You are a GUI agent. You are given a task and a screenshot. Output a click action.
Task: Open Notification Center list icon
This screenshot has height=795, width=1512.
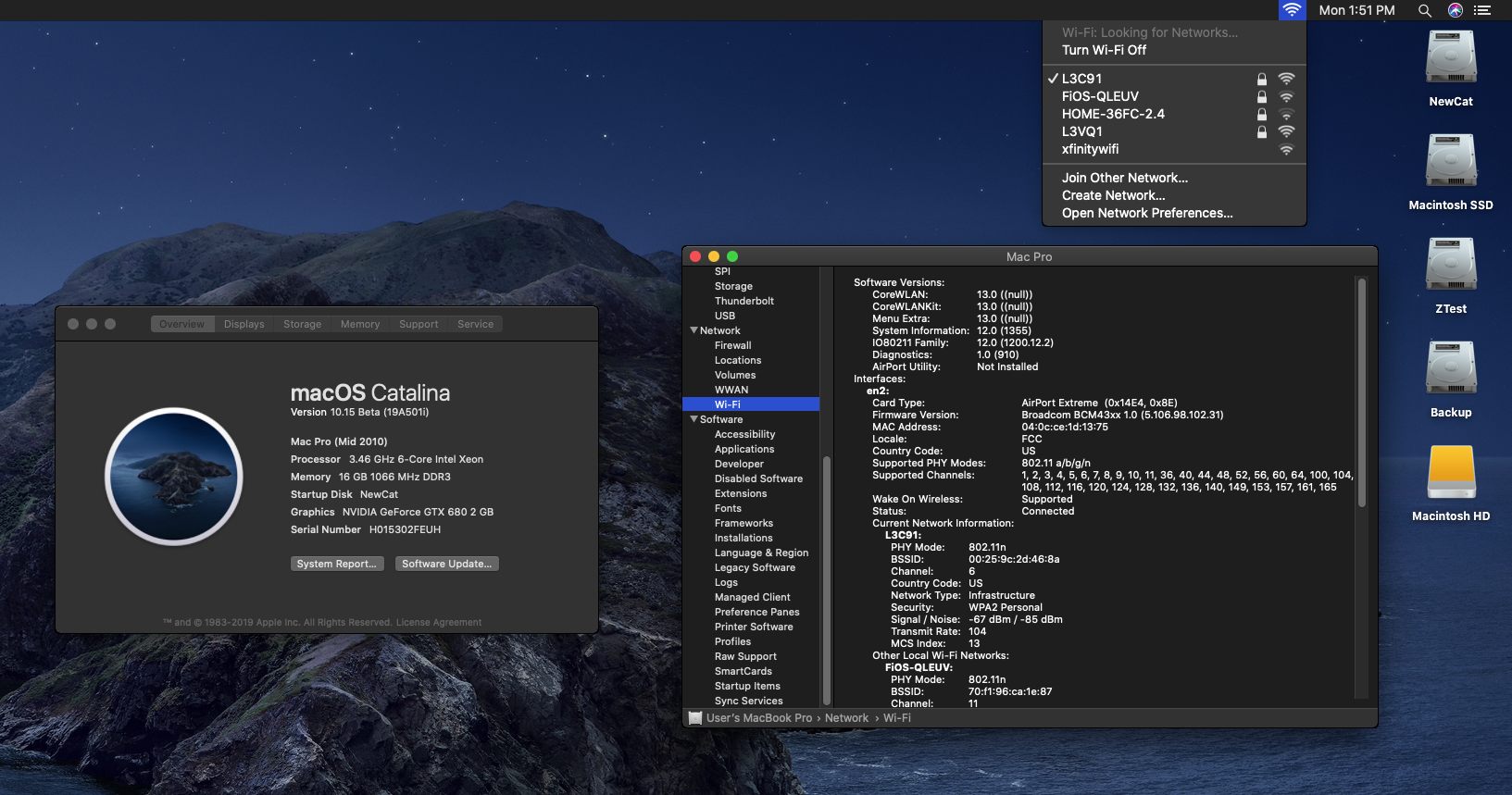(1482, 10)
